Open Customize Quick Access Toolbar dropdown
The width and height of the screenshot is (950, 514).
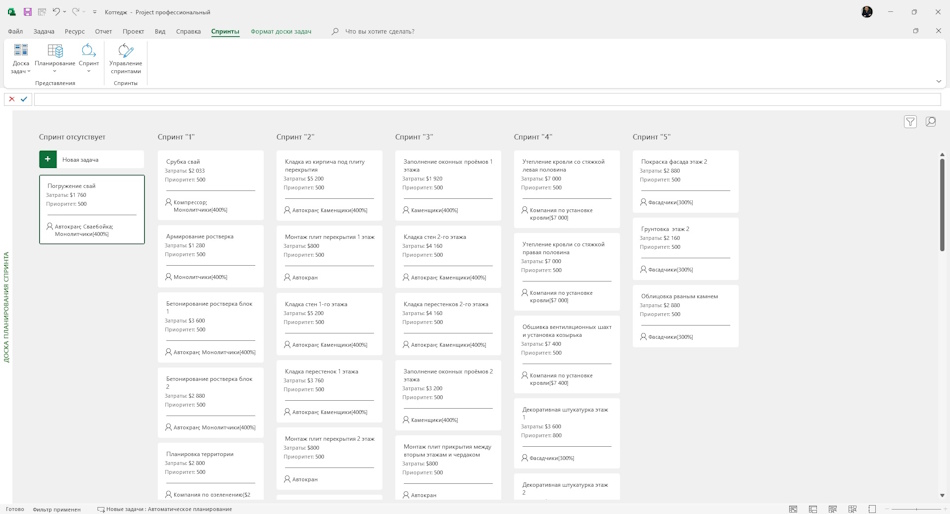click(x=95, y=12)
